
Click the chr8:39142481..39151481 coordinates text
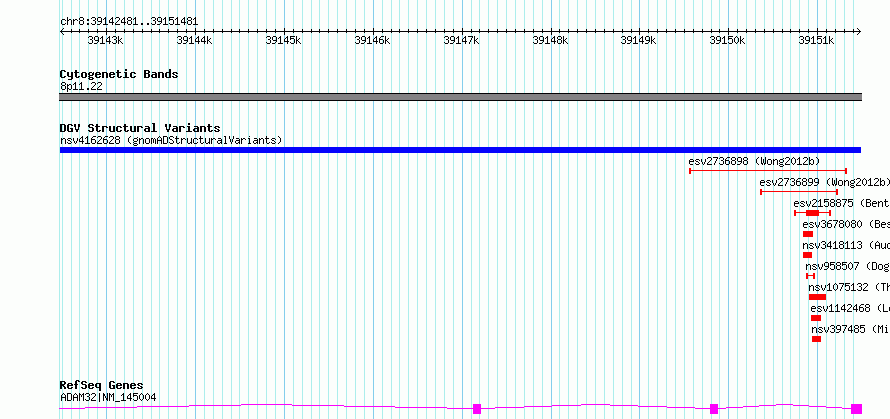click(129, 22)
